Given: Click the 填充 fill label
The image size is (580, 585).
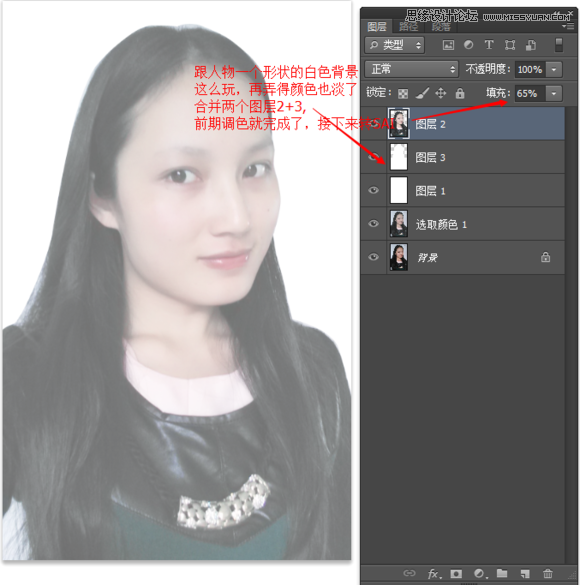Looking at the screenshot, I should 498,93.
